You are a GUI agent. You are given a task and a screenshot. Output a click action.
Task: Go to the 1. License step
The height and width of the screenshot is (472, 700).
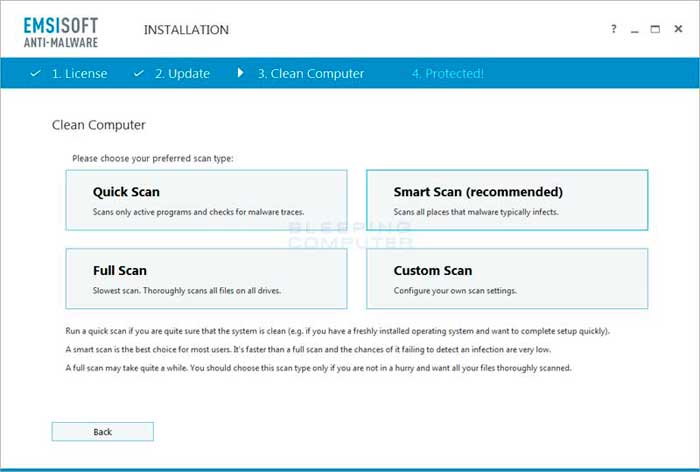(x=79, y=73)
